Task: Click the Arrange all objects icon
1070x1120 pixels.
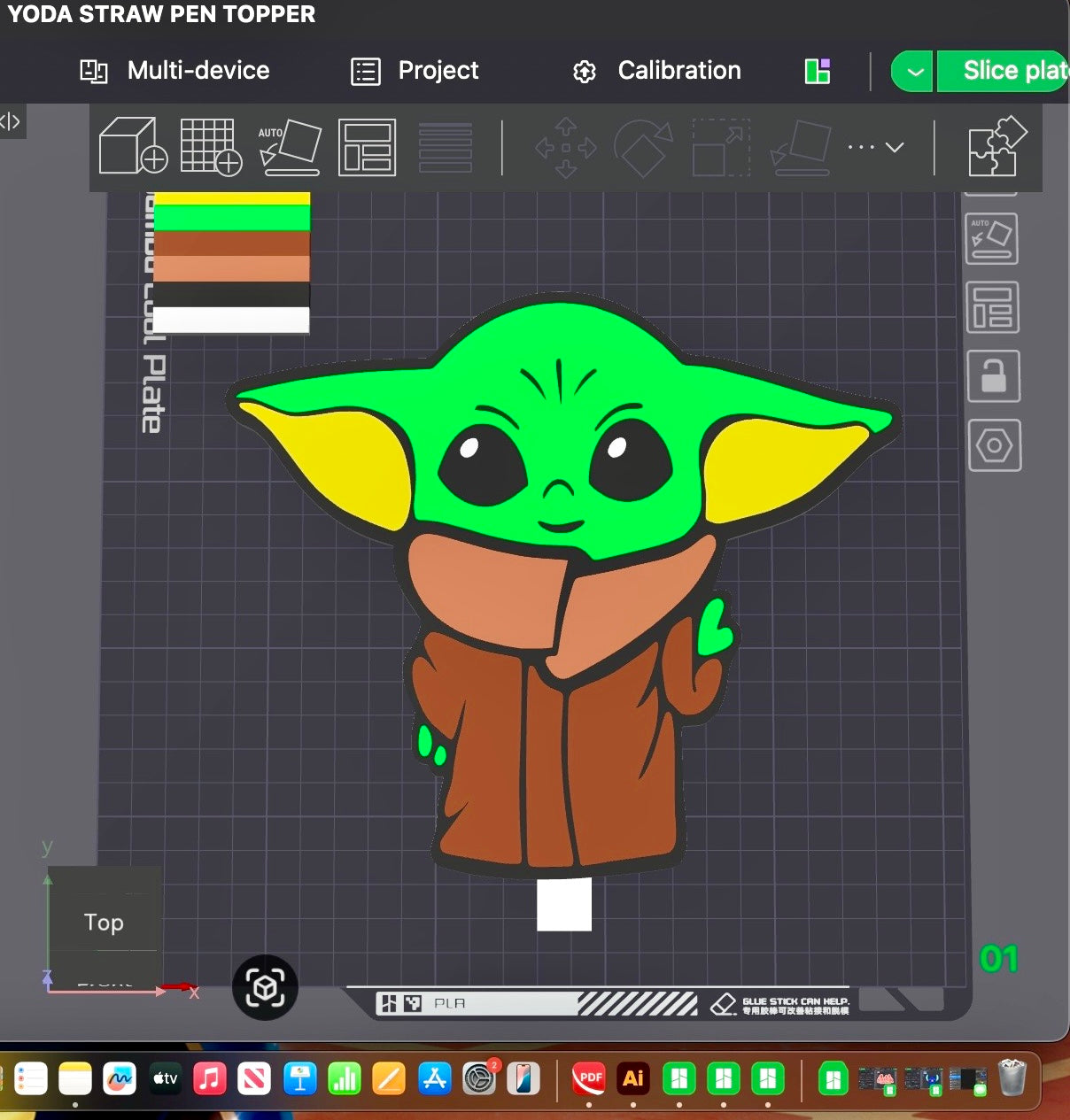Action: (x=367, y=147)
